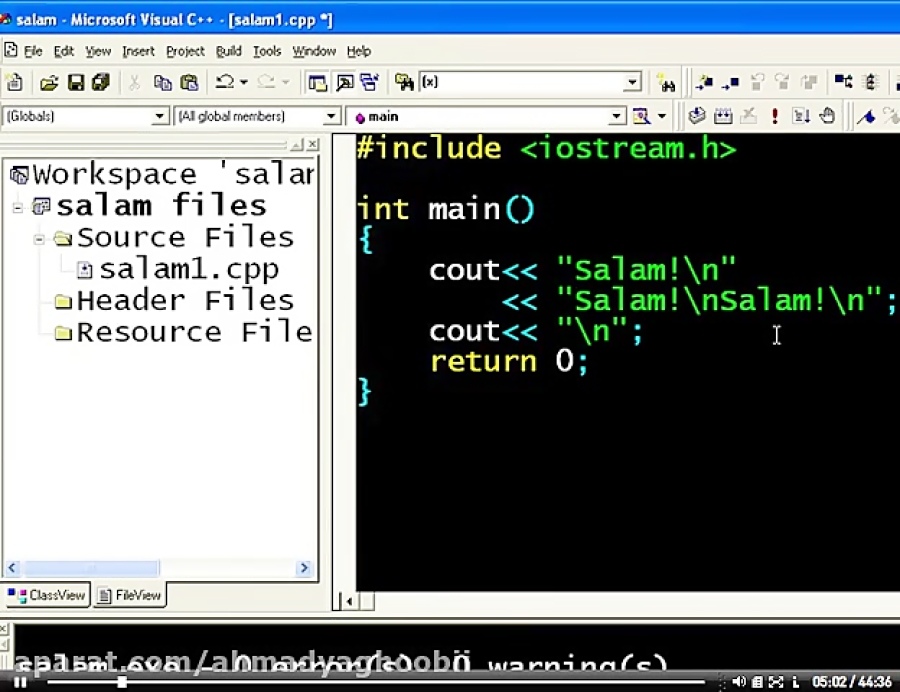Click the Open file toolbar icon
This screenshot has height=692, width=900.
48,83
